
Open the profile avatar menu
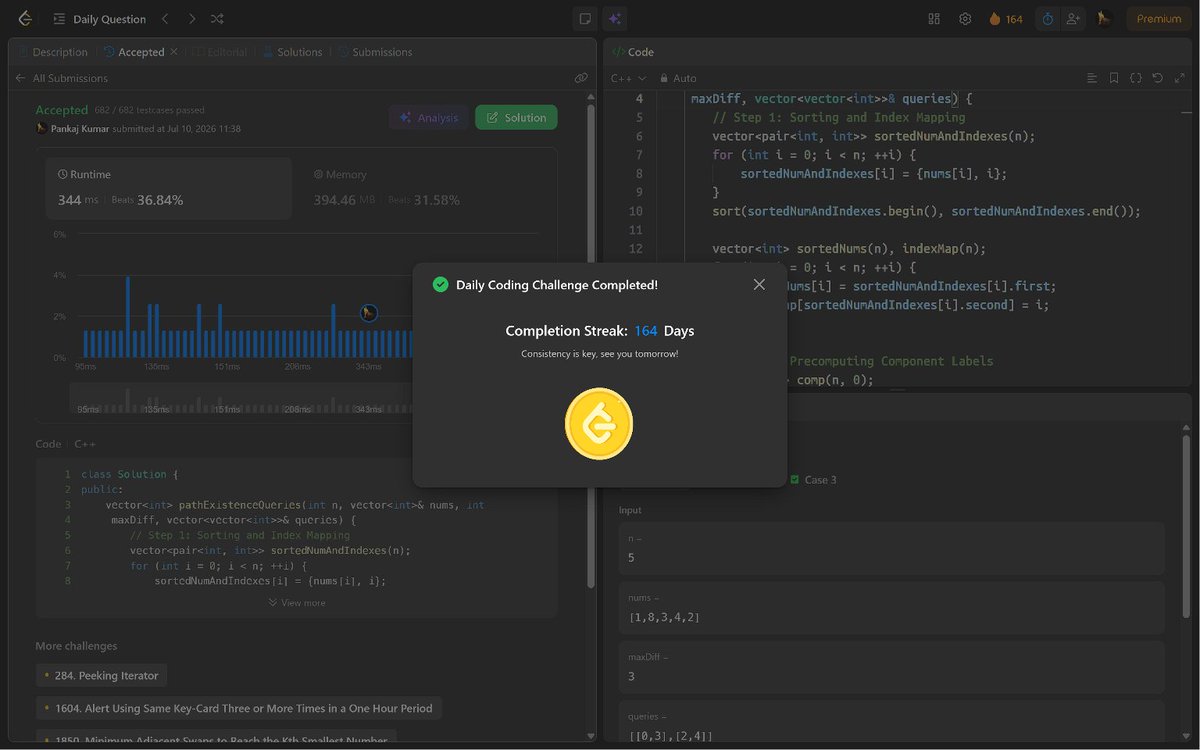coord(1104,19)
